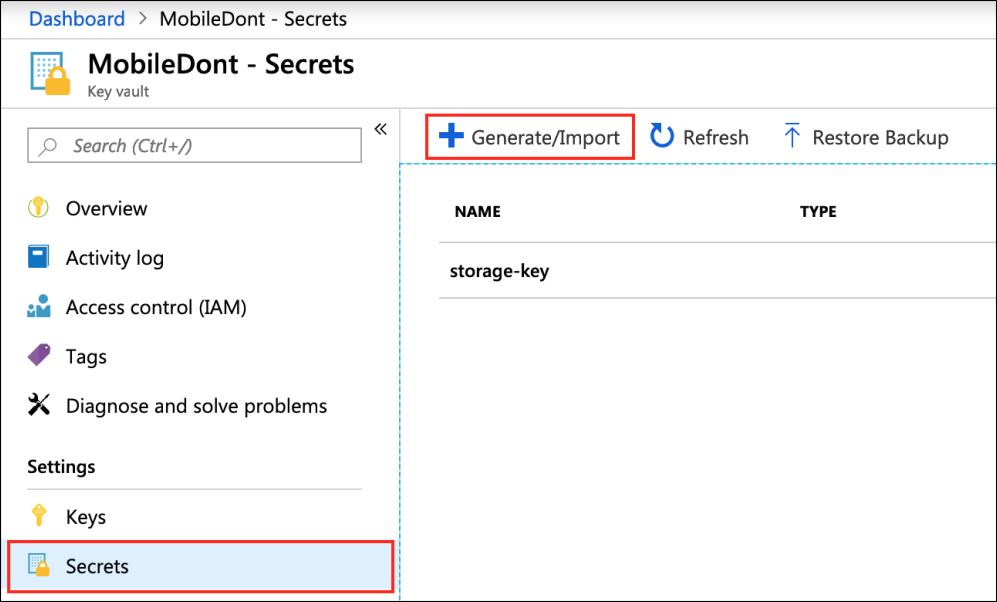This screenshot has width=997, height=602.
Task: Click the Overview key icon
Action: click(38, 208)
